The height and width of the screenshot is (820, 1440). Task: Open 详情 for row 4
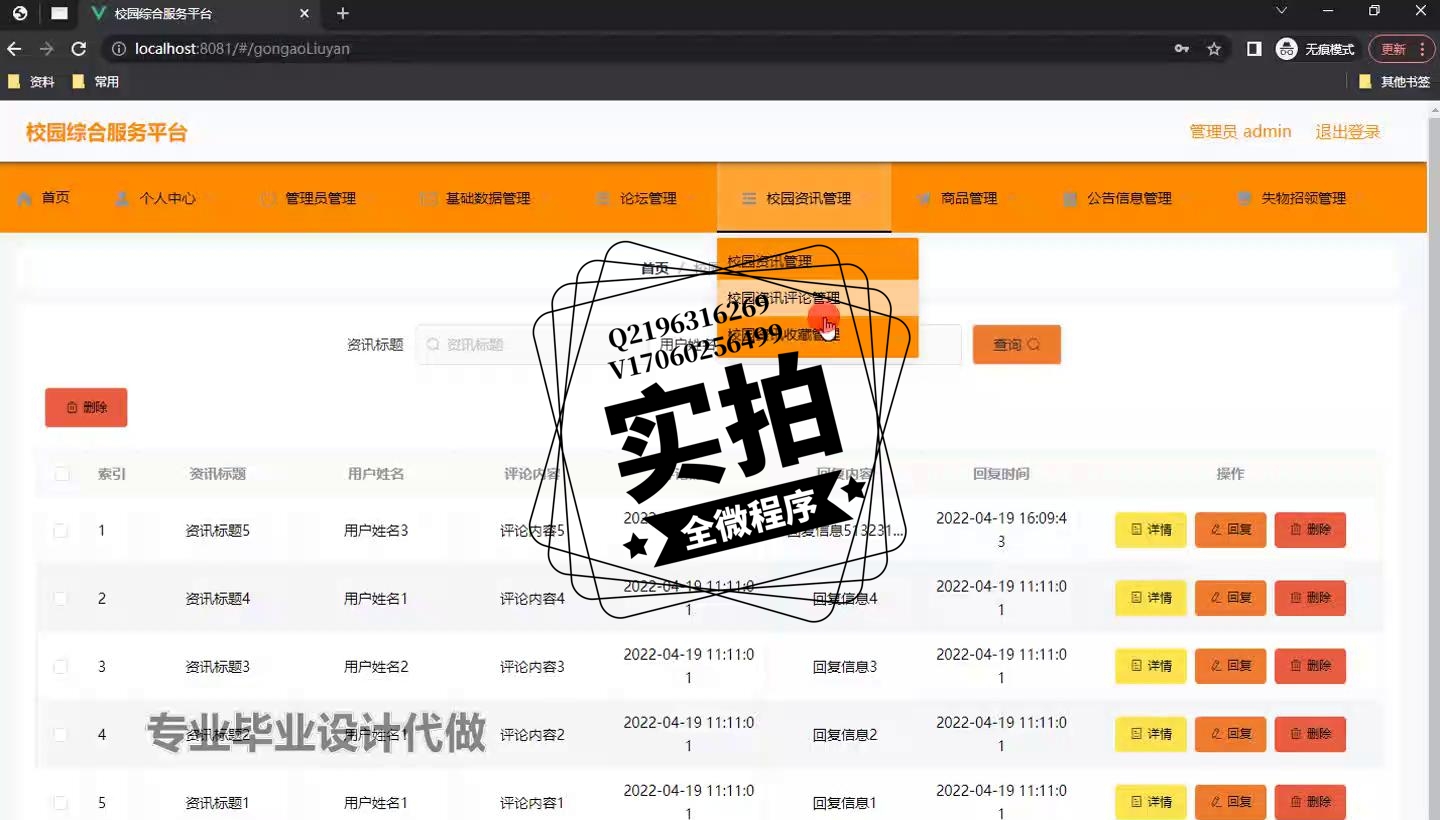(1151, 734)
